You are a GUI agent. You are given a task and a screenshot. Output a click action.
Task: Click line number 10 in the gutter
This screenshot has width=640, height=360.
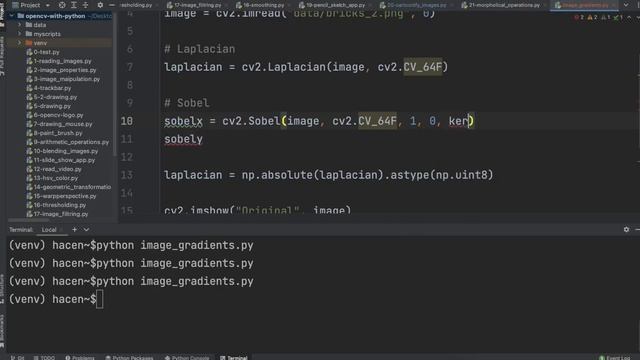pyautogui.click(x=127, y=121)
